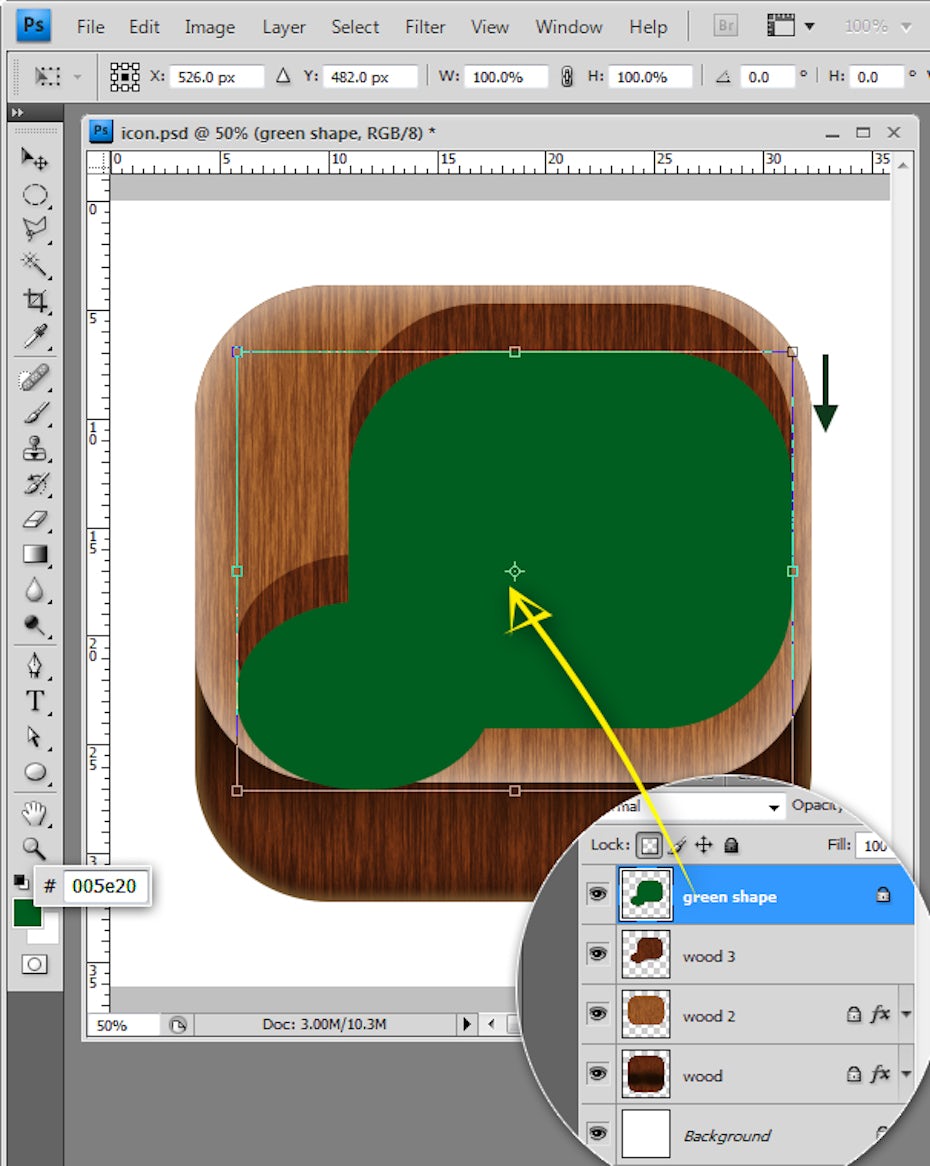Hide the green shape layer
Viewport: 930px width, 1166px height.
click(x=598, y=894)
